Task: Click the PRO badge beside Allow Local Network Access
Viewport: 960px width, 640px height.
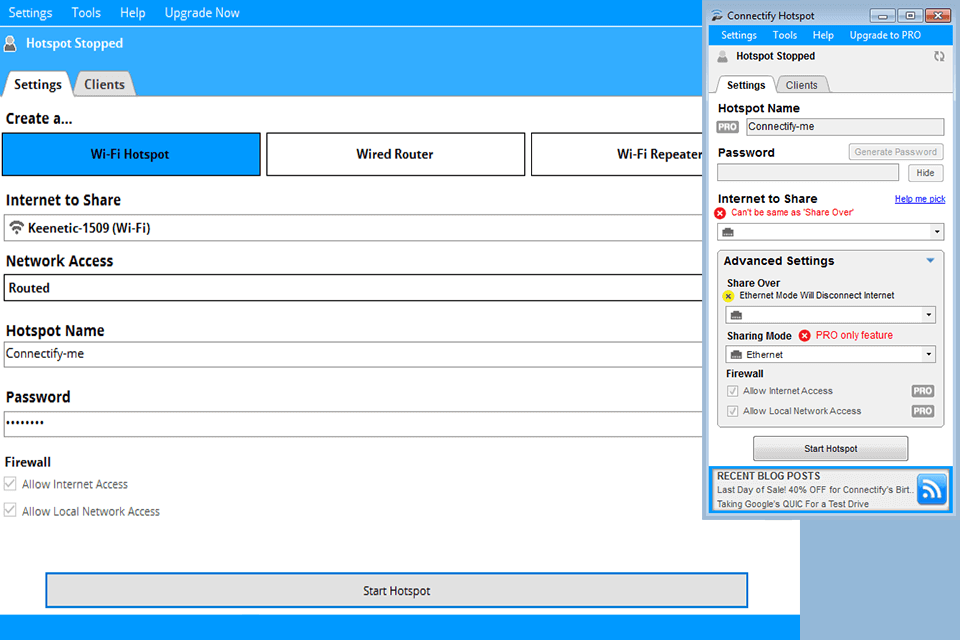Action: click(923, 411)
